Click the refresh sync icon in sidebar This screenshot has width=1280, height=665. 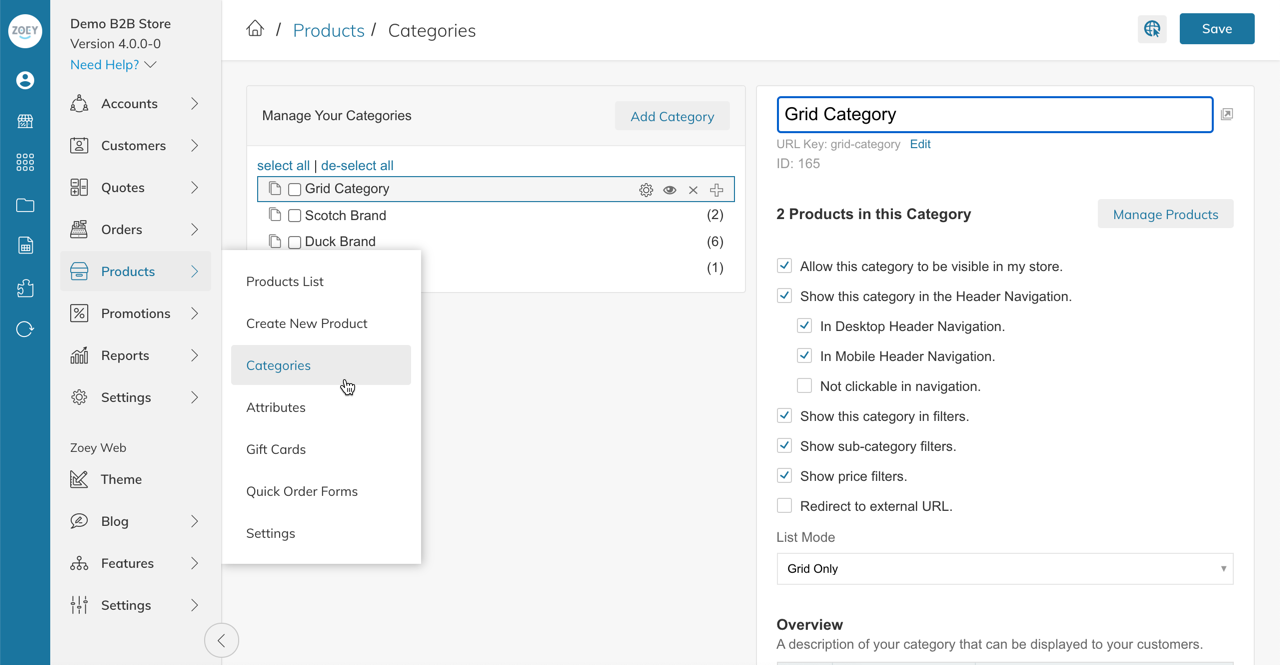click(x=25, y=329)
